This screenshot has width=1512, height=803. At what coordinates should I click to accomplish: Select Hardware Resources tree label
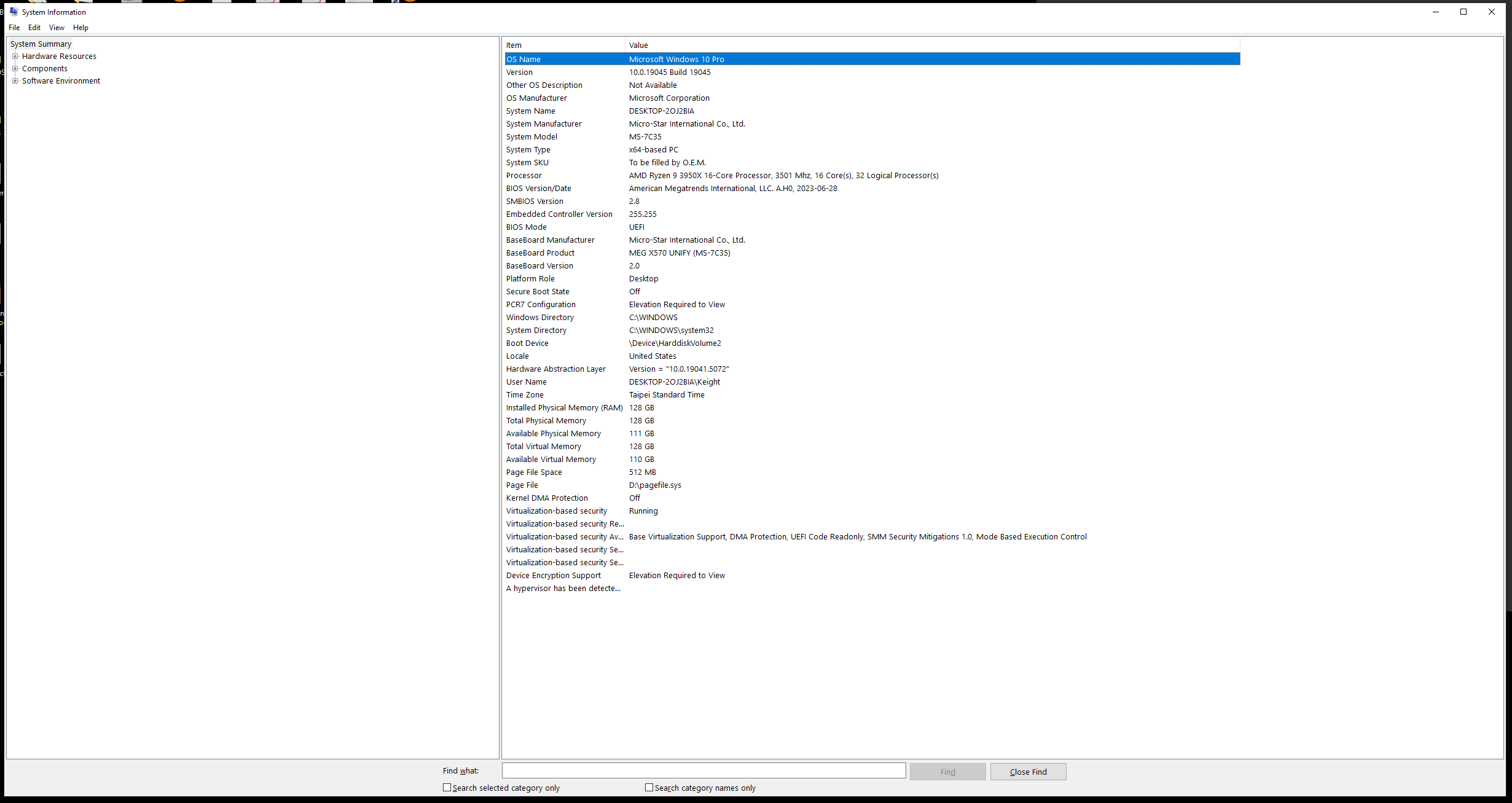tap(59, 57)
